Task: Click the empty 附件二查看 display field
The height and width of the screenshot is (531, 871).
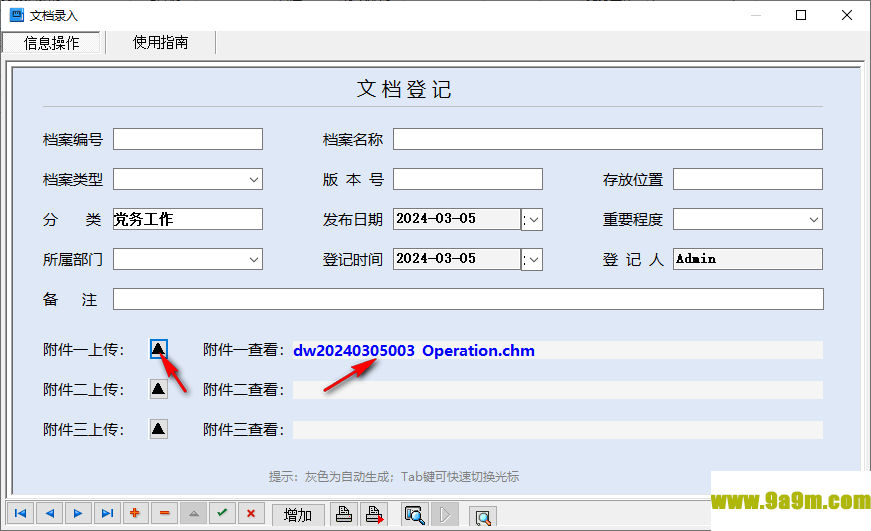Action: pos(558,390)
